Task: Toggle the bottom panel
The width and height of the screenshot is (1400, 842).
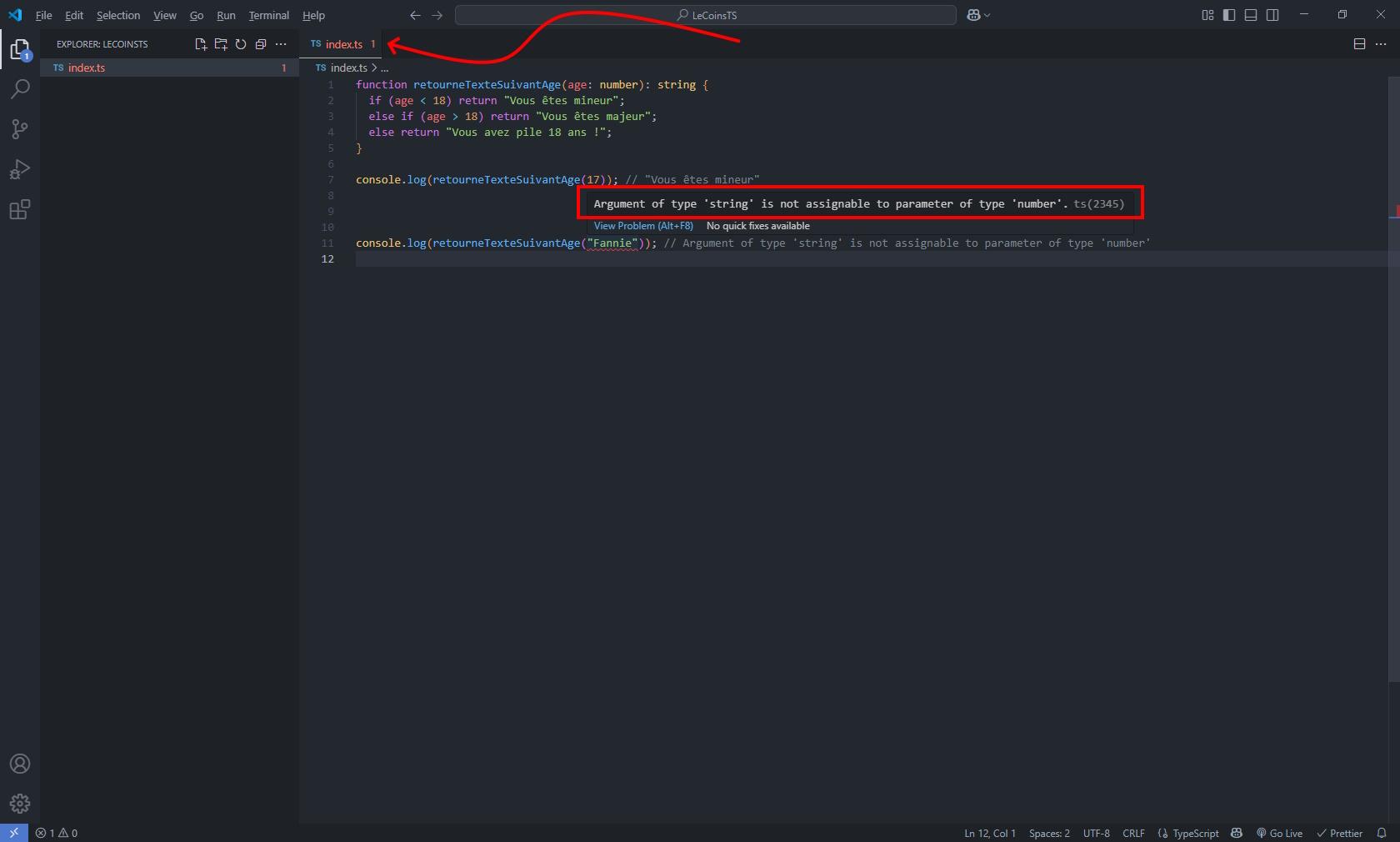Action: tap(1251, 15)
